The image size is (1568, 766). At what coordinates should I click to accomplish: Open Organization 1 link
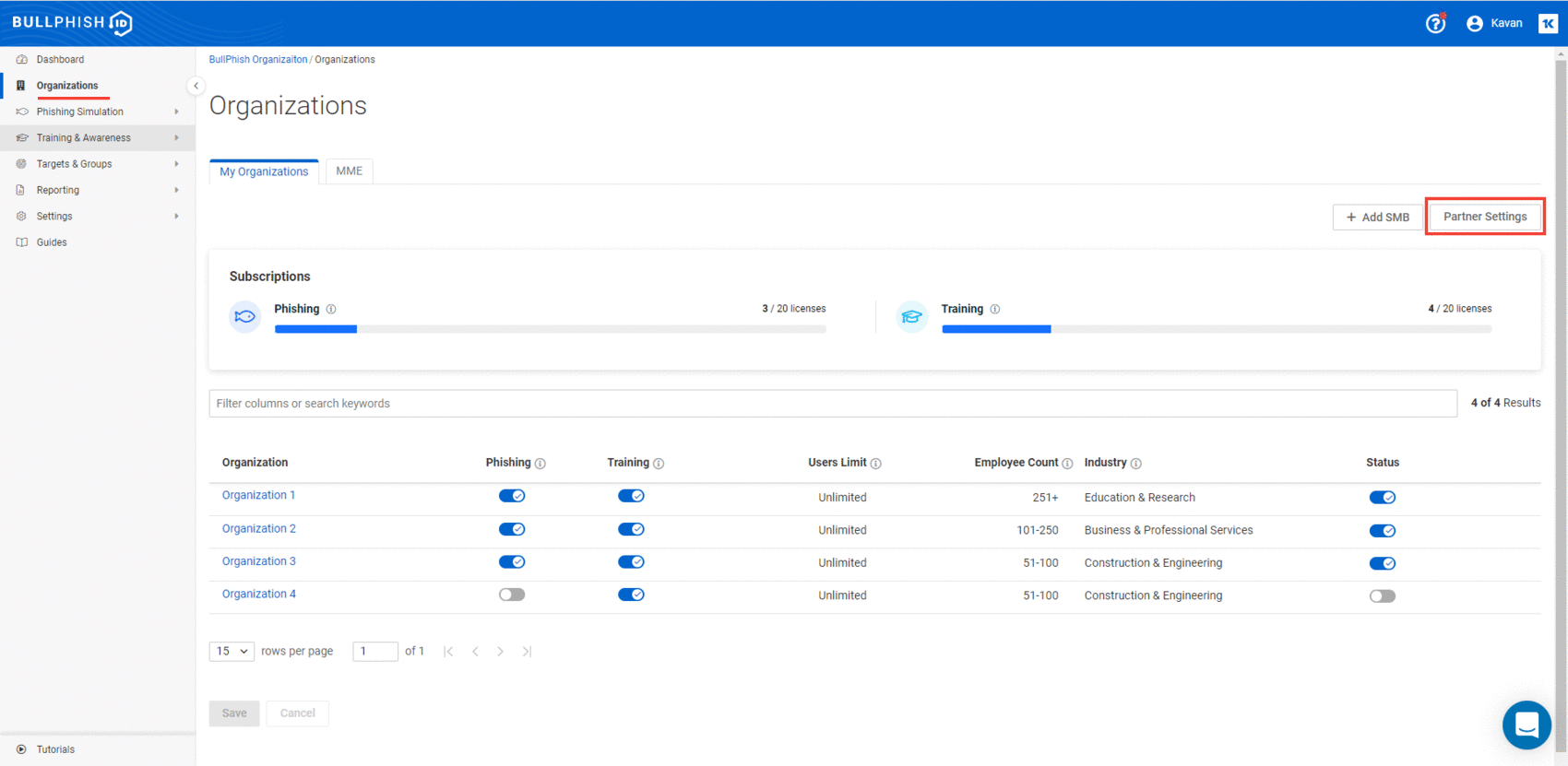coord(258,495)
